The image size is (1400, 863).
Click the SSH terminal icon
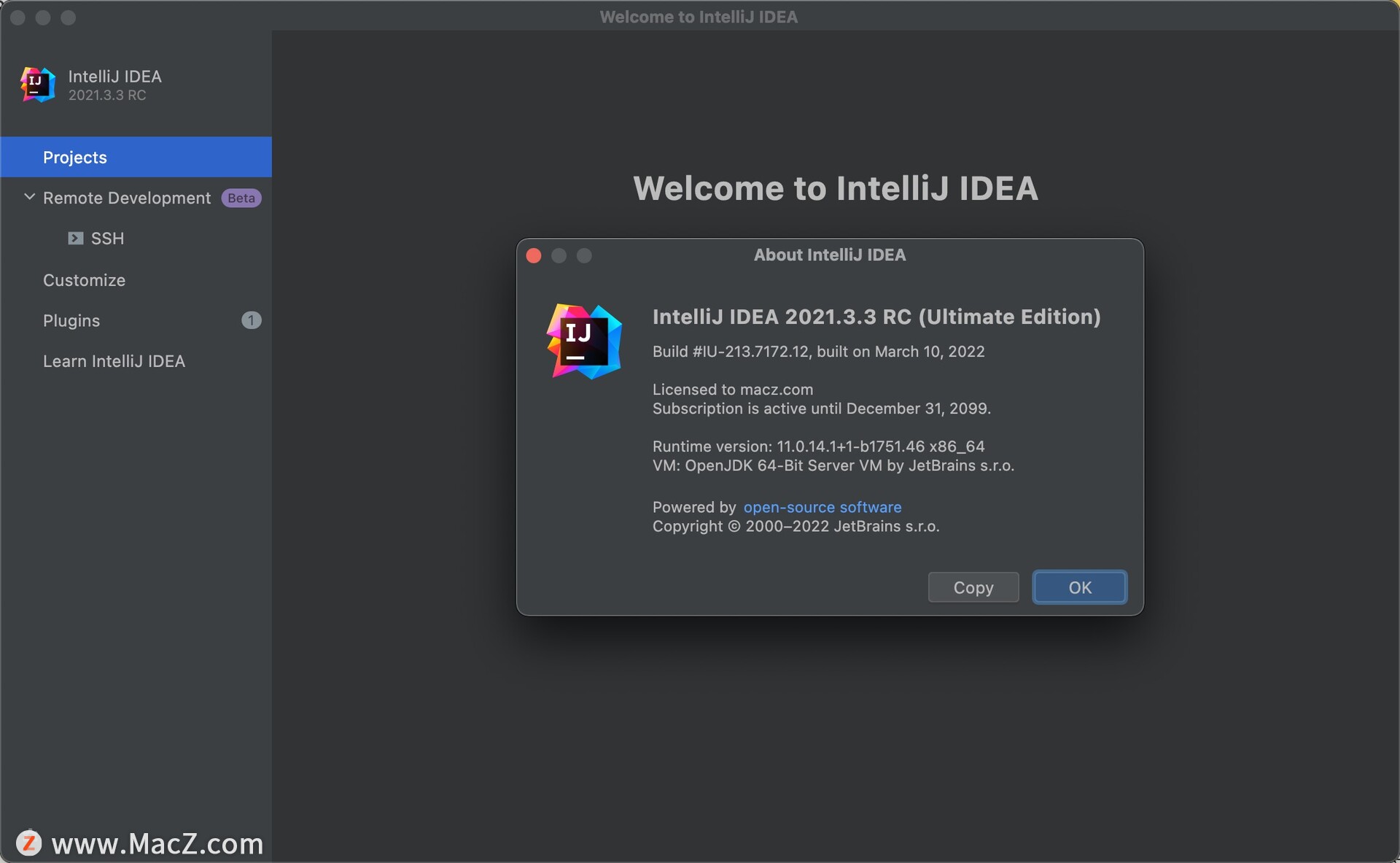coord(75,239)
